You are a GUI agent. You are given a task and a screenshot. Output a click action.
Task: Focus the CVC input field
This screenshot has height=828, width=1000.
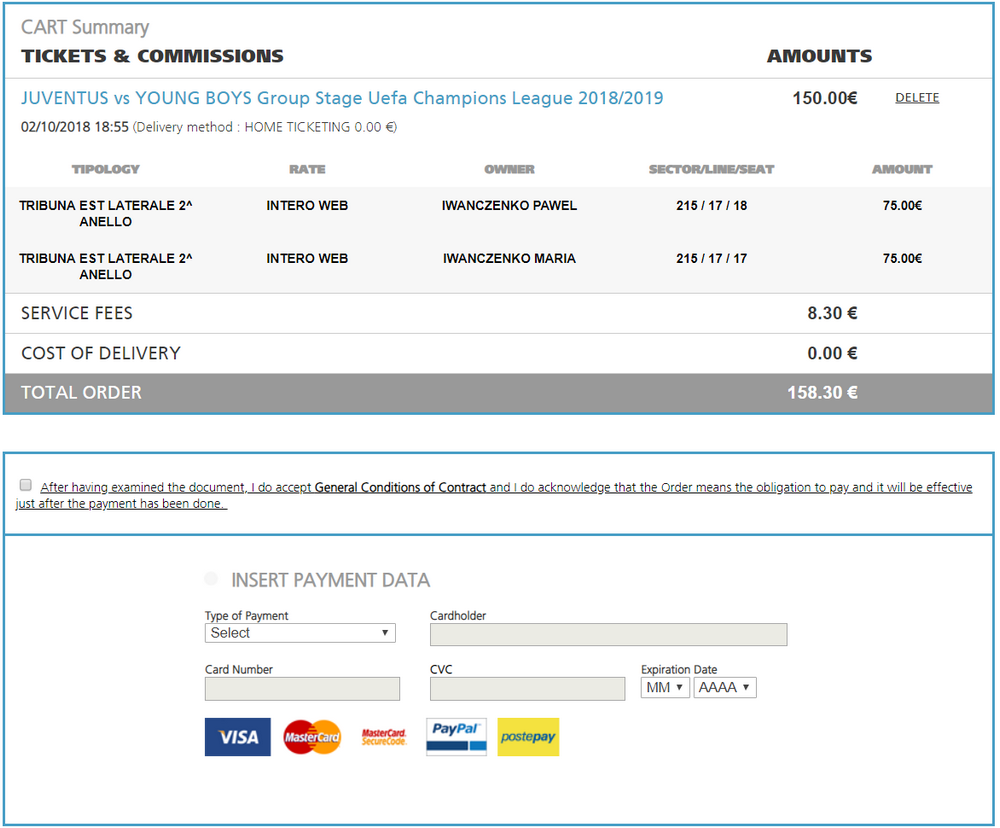[527, 689]
